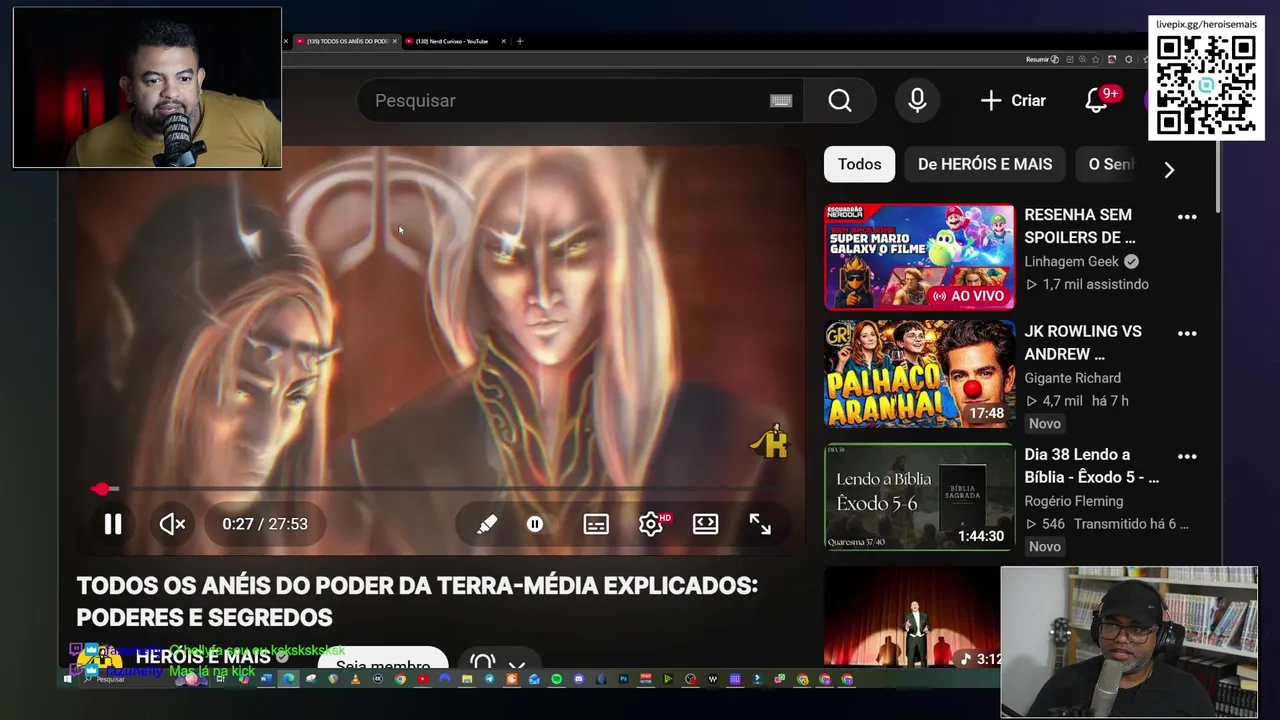Open Photoshop from the taskbar

(x=624, y=680)
